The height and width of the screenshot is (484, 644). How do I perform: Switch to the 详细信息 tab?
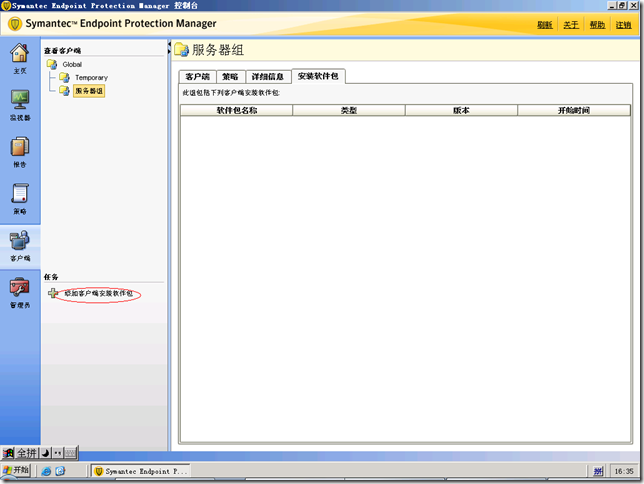[x=268, y=77]
